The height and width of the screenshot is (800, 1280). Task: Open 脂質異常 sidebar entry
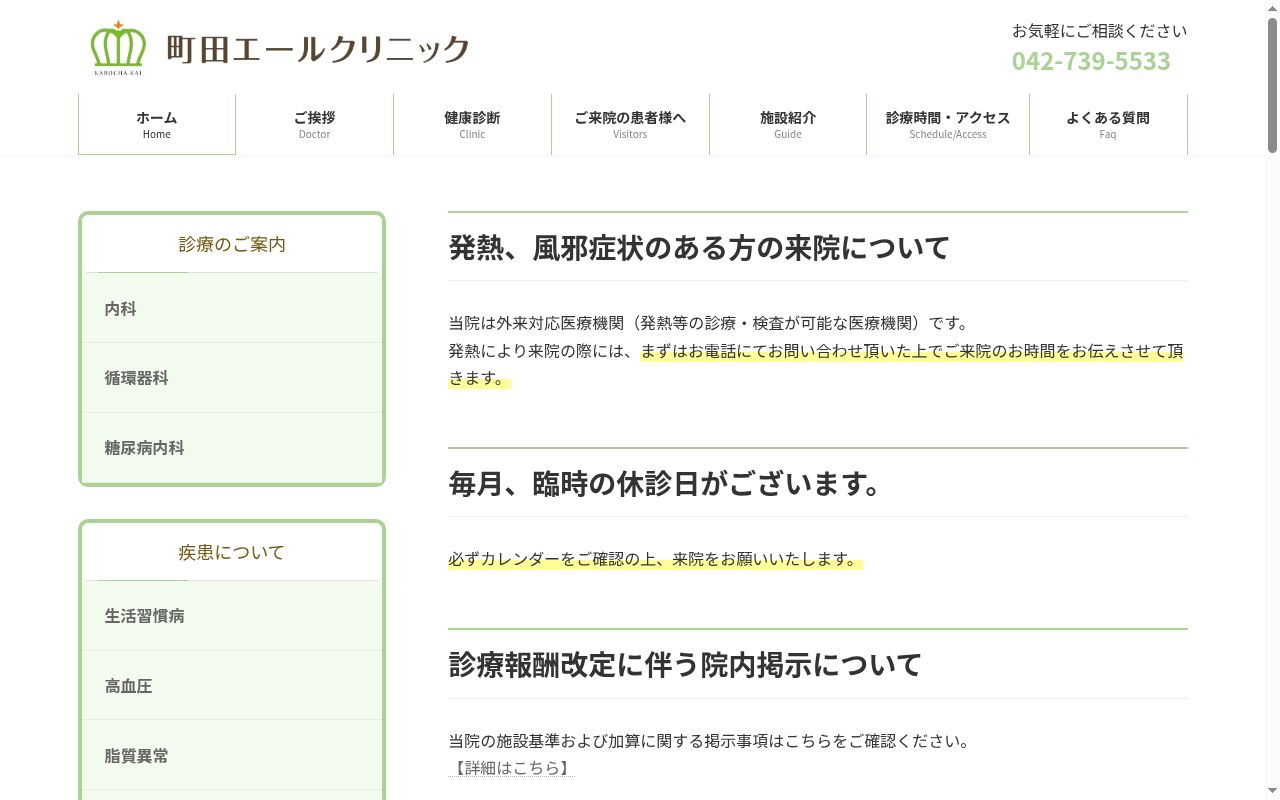pyautogui.click(x=232, y=756)
